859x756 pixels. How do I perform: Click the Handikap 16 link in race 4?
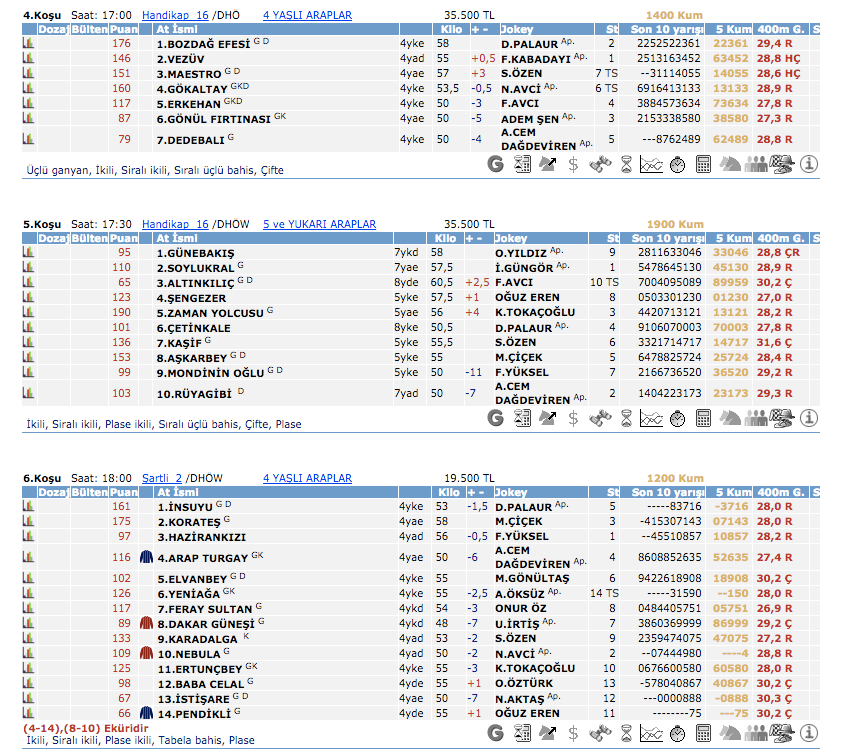tap(175, 16)
